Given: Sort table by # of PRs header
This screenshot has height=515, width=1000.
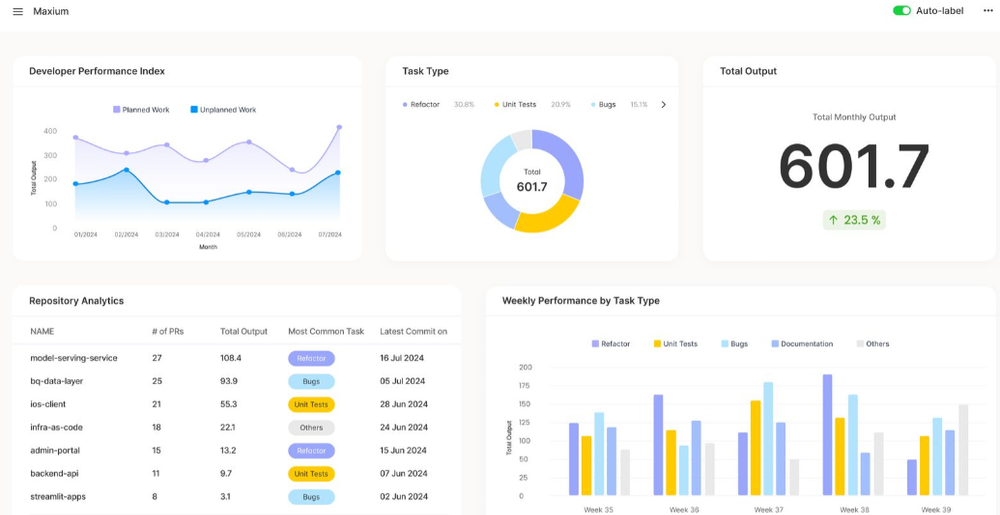Looking at the screenshot, I should 168,331.
